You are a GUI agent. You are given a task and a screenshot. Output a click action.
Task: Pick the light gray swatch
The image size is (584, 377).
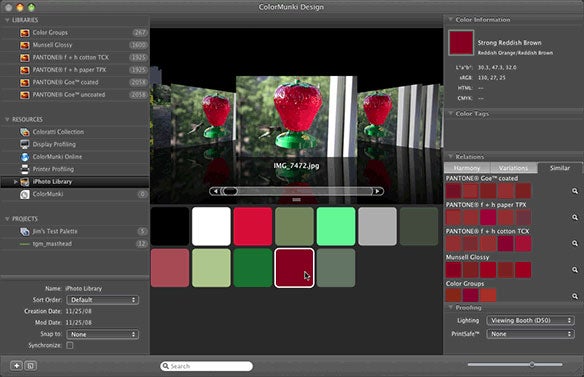377,226
